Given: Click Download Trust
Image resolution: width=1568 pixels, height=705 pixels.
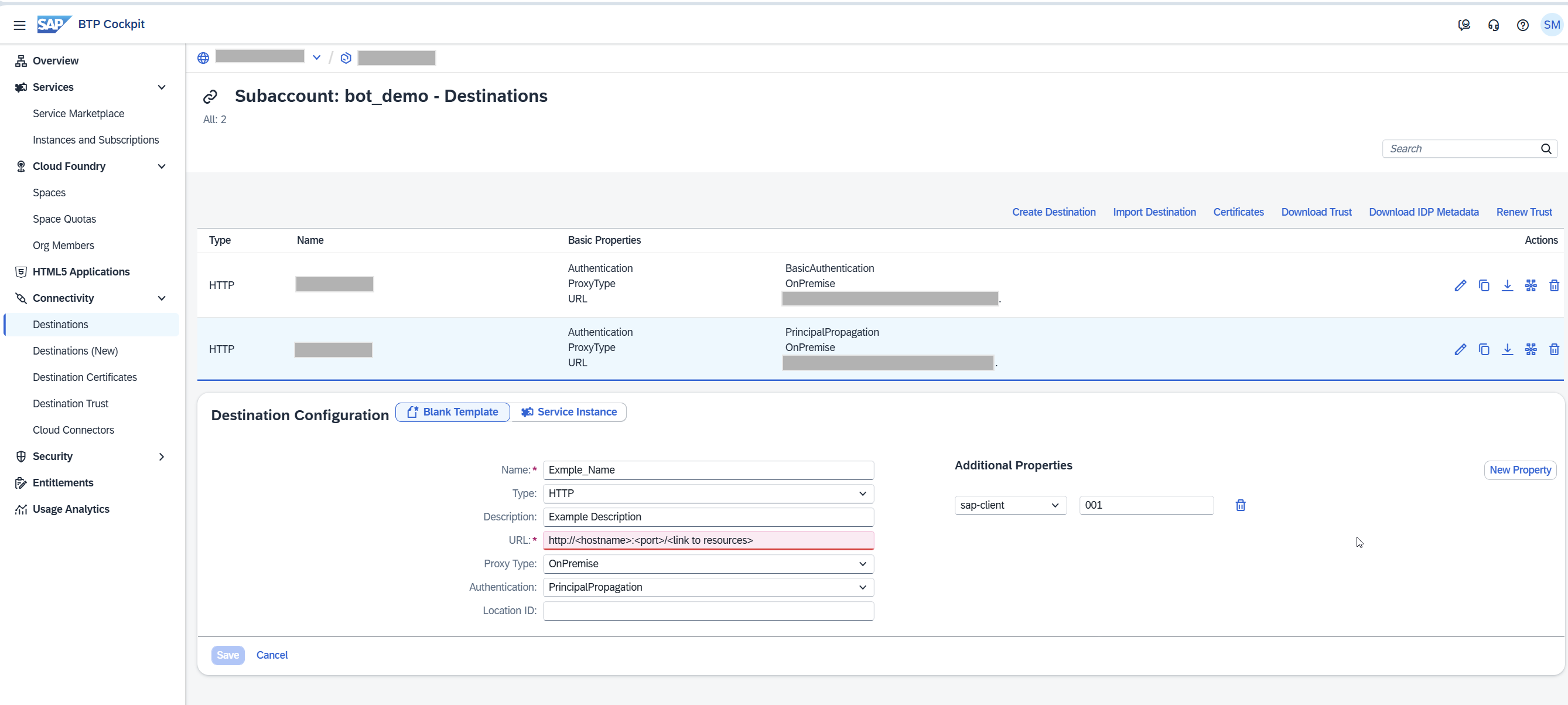Looking at the screenshot, I should tap(1316, 212).
